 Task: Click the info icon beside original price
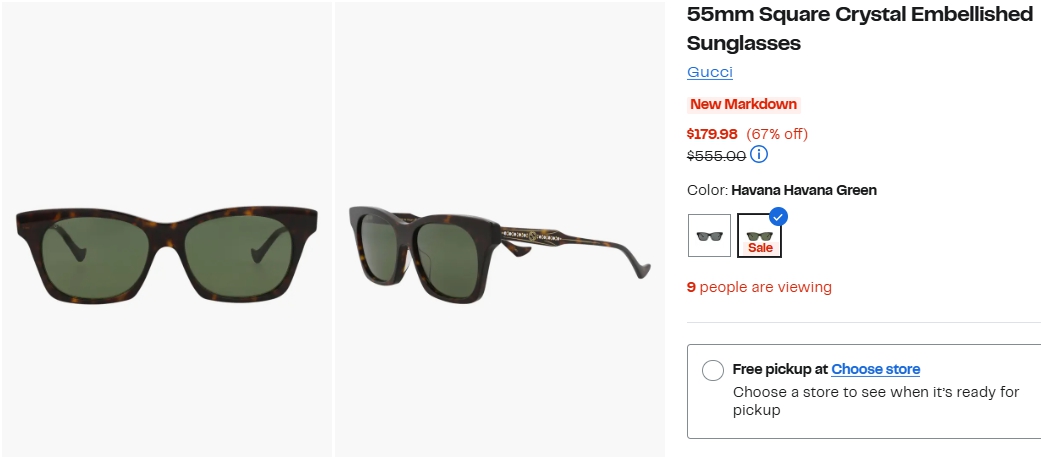[759, 155]
